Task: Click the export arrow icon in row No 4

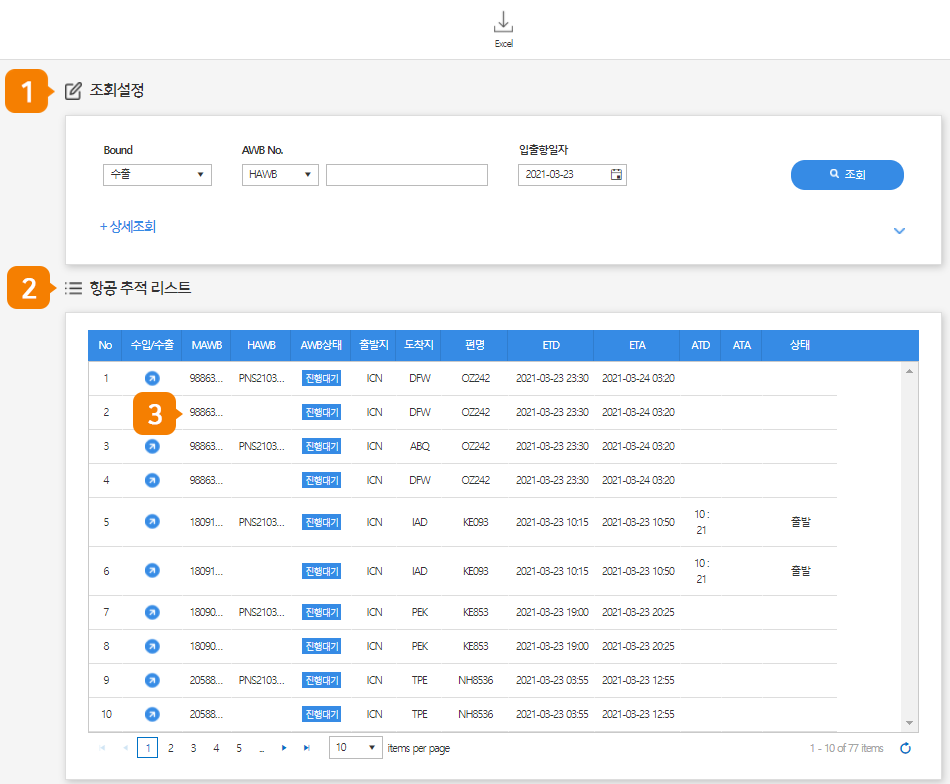Action: point(152,480)
